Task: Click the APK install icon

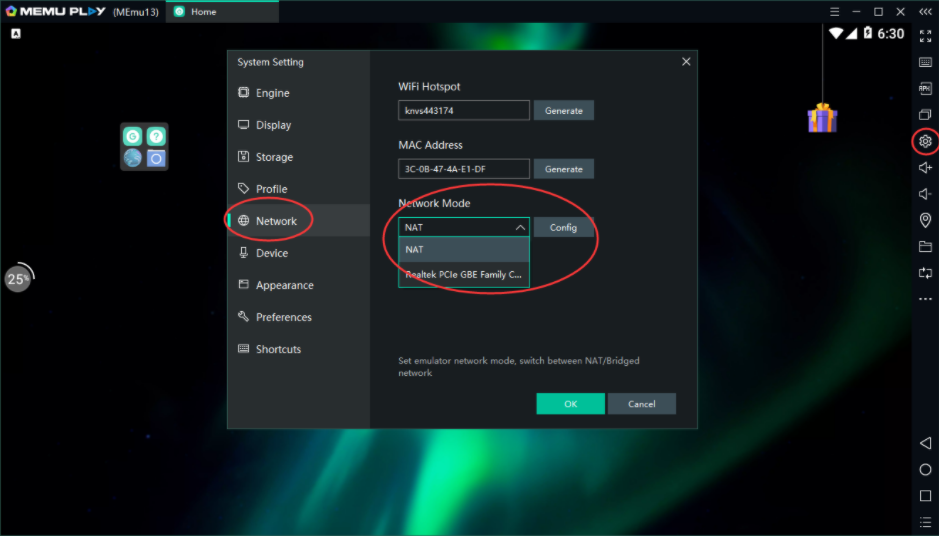Action: coord(925,88)
